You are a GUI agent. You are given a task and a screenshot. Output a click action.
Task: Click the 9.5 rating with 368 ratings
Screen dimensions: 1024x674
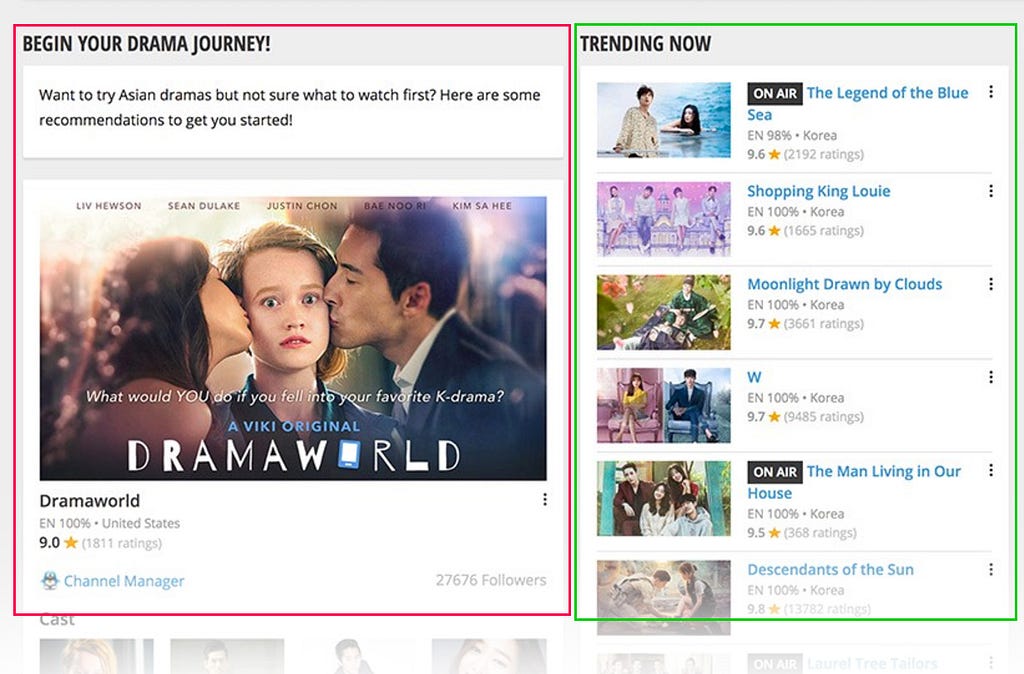pyautogui.click(x=801, y=532)
